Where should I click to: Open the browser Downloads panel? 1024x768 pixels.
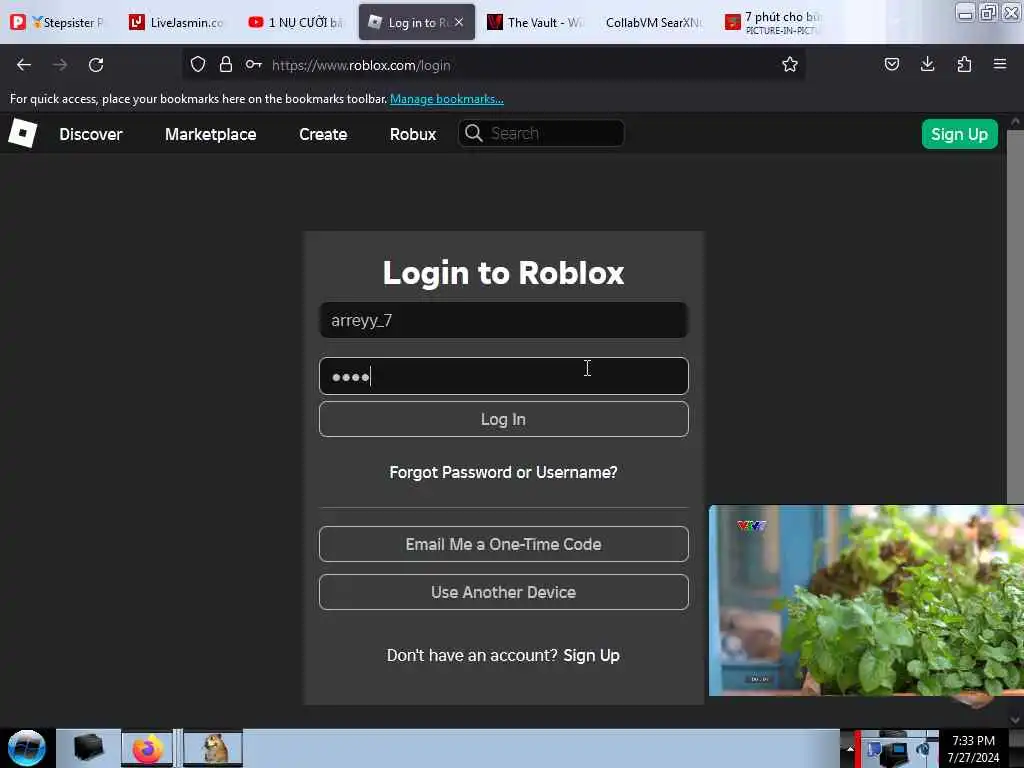tap(927, 64)
